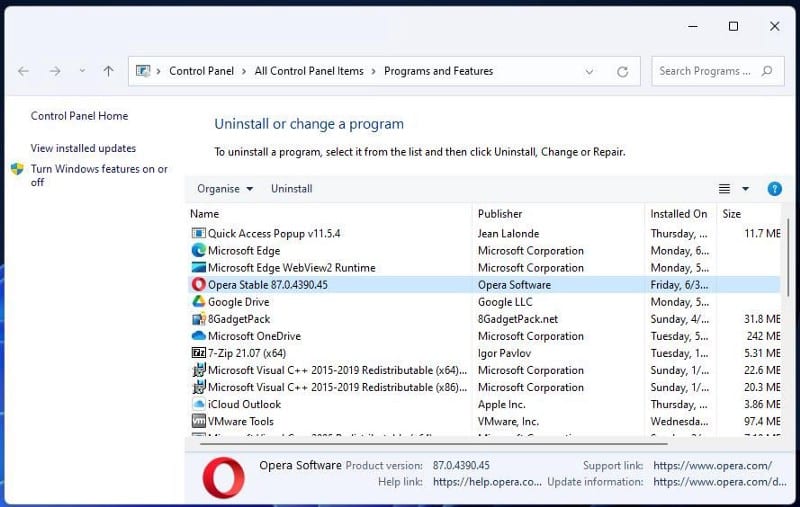Viewport: 800px width, 507px height.
Task: Click the Edge WebView2 Runtime icon
Action: tap(198, 267)
